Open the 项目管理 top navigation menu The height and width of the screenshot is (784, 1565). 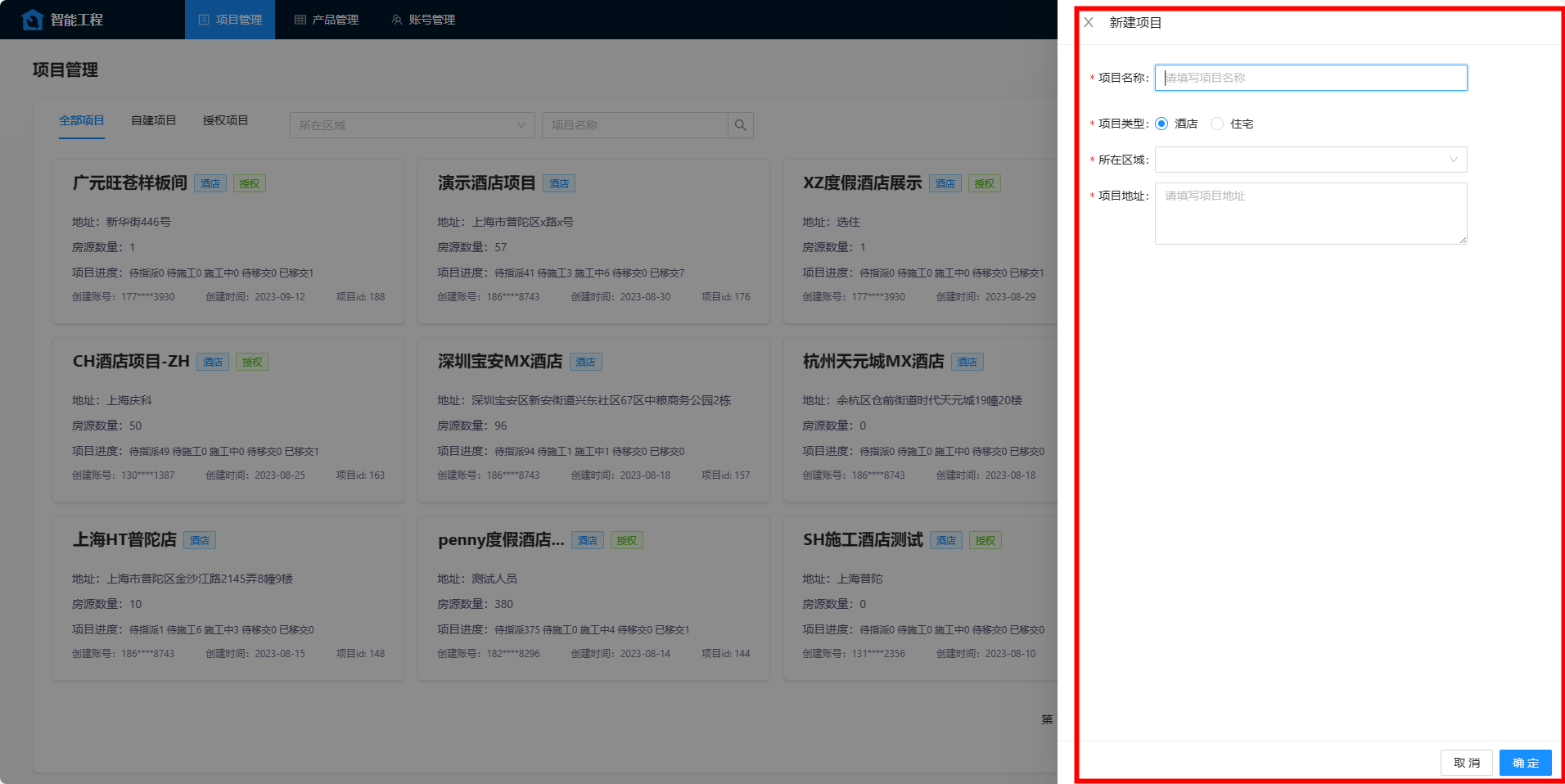230,20
